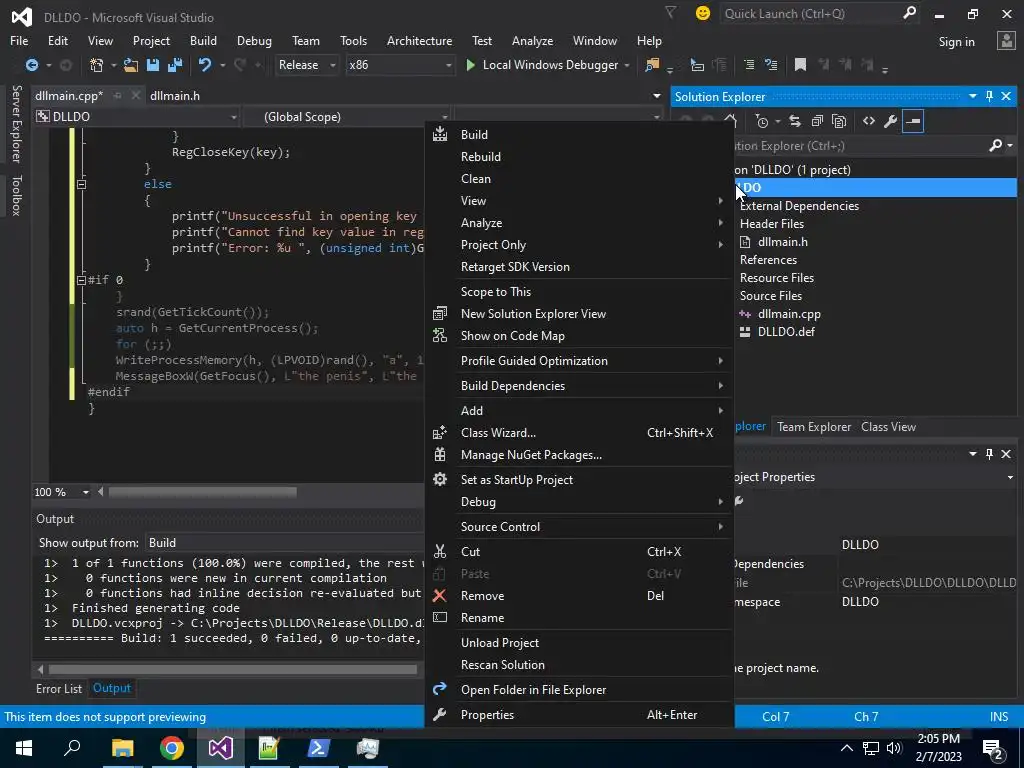Open Google Chrome from the taskbar
Screen dimensions: 1024x768
172,748
